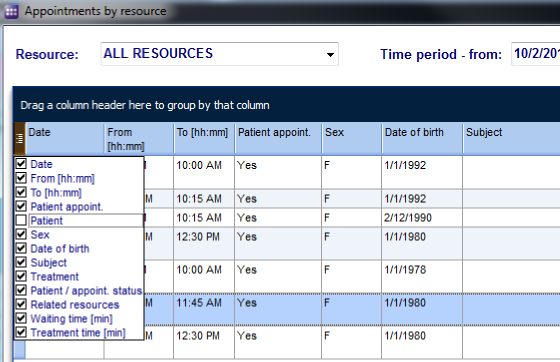Uncheck the Patient appoint. column checkbox
560x362 pixels.
point(21,206)
